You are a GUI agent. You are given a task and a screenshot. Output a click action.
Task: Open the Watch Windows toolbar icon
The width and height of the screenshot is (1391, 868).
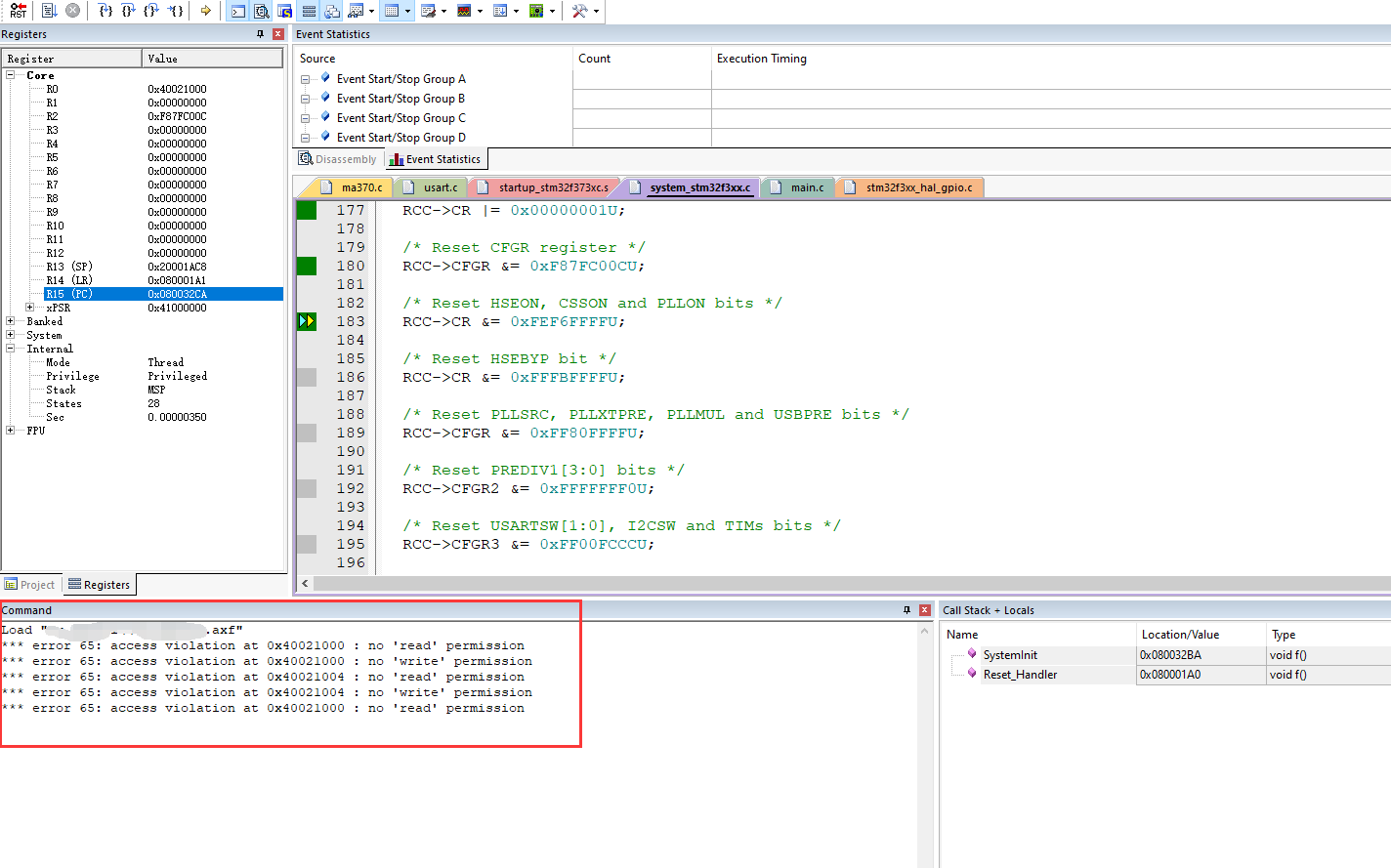[356, 11]
